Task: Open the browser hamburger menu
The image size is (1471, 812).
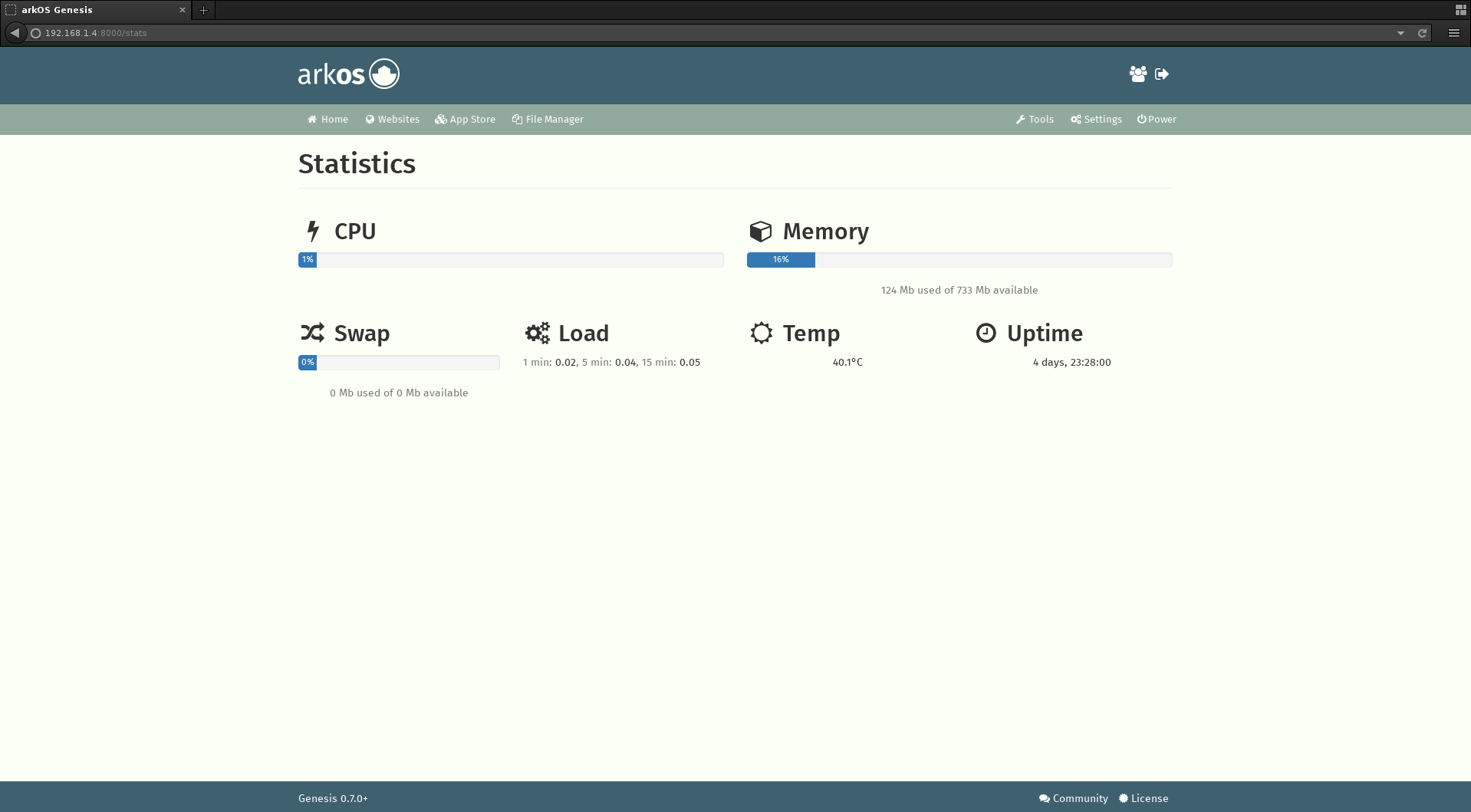Action: pyautogui.click(x=1453, y=33)
